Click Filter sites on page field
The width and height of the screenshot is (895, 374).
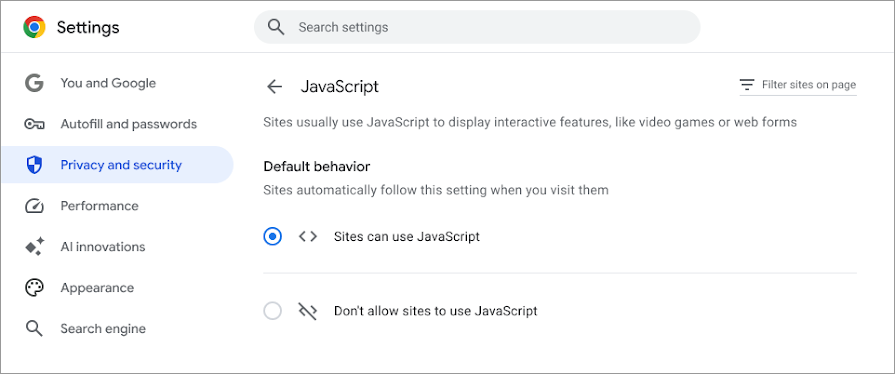(798, 86)
